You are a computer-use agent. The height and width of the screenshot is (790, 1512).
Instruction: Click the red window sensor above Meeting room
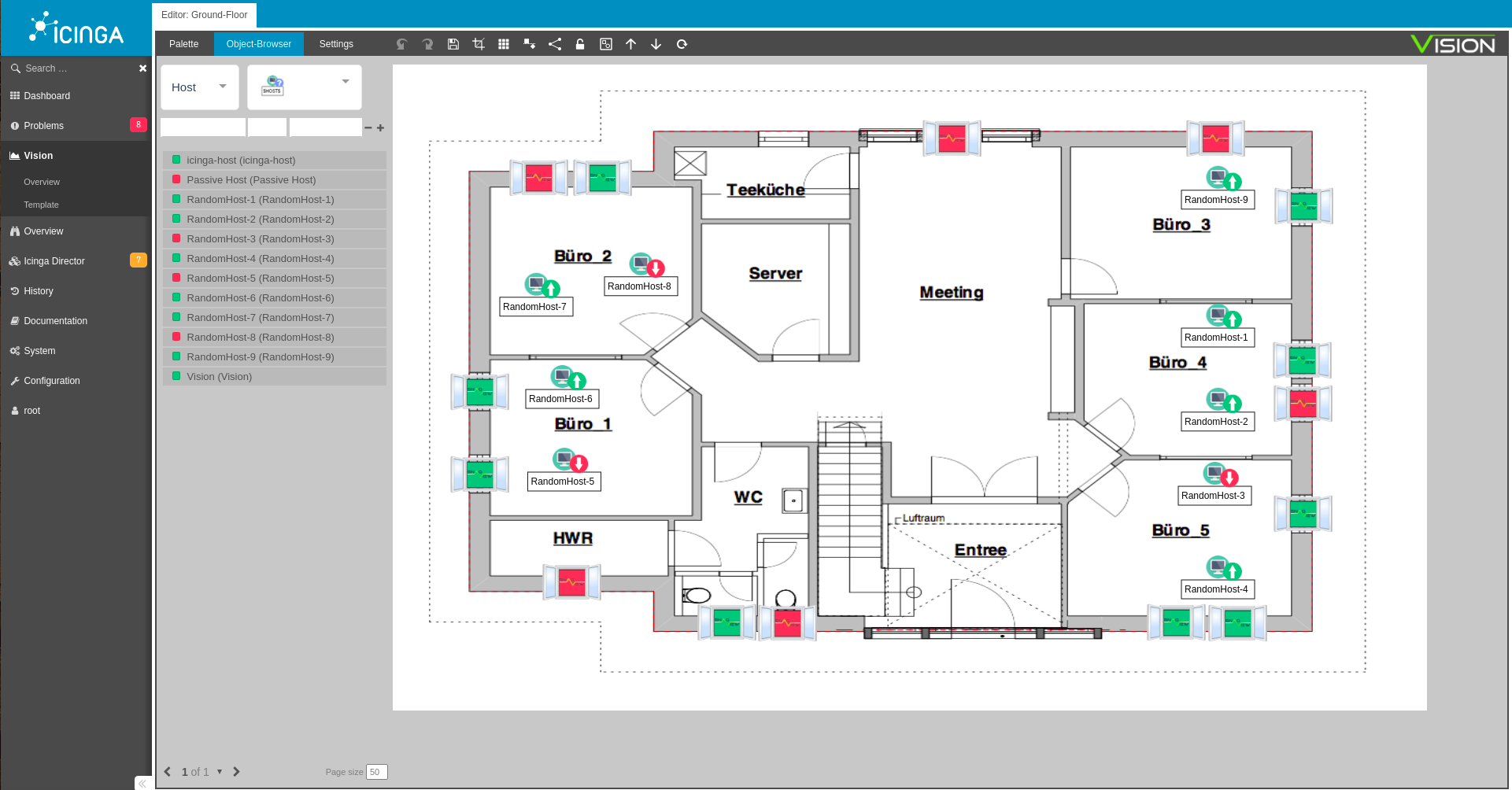[x=952, y=139]
